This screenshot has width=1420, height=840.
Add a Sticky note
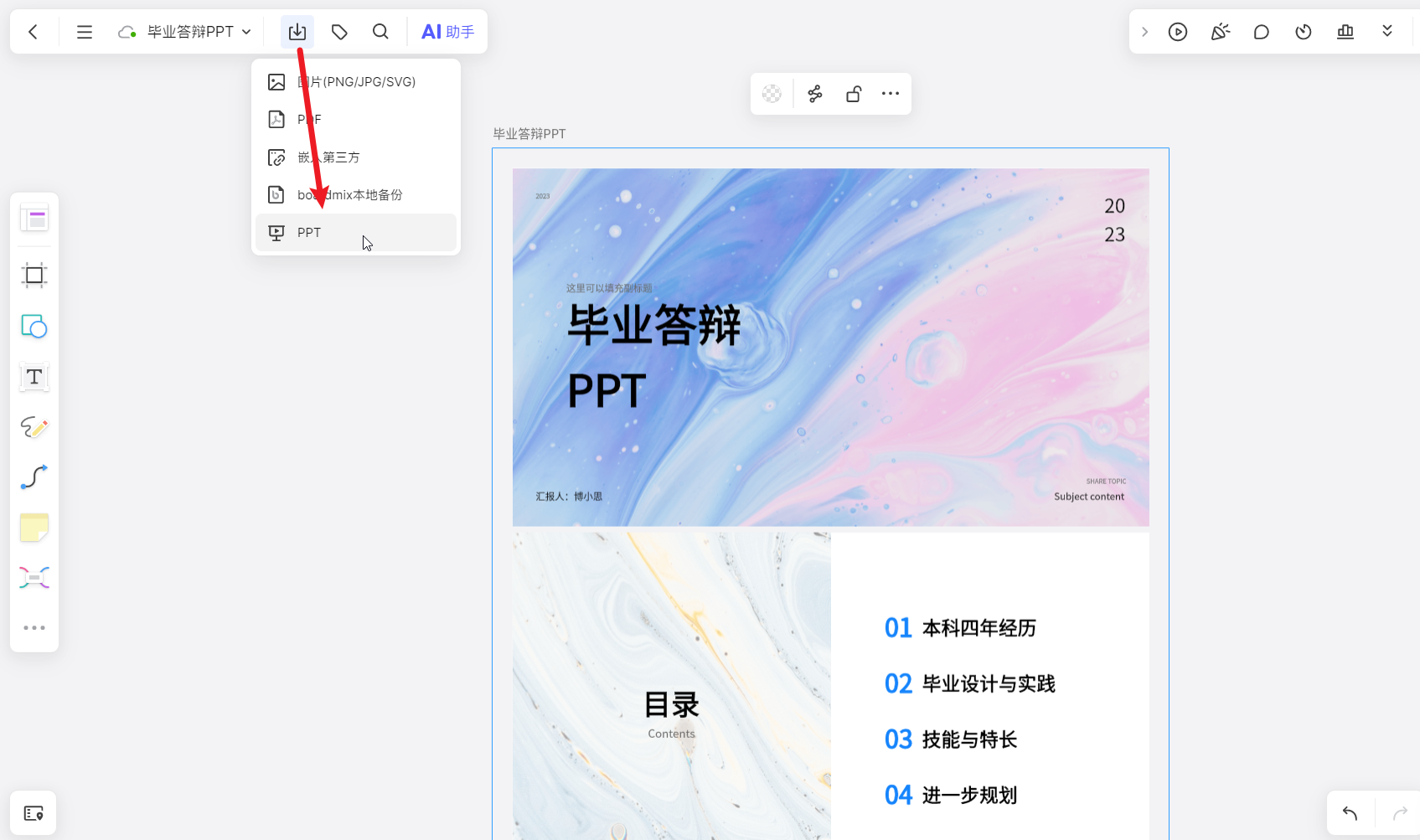[34, 528]
